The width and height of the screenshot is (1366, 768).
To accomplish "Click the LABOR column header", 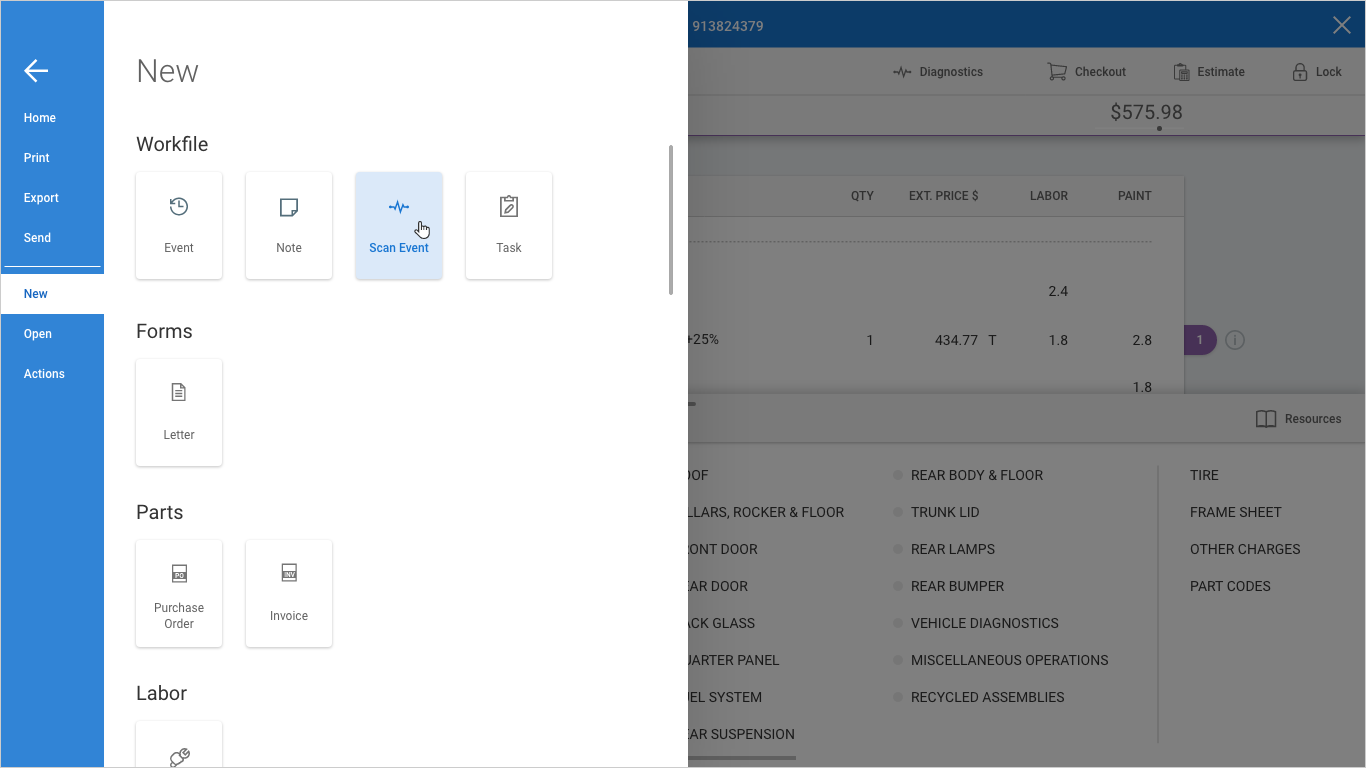I will point(1049,196).
